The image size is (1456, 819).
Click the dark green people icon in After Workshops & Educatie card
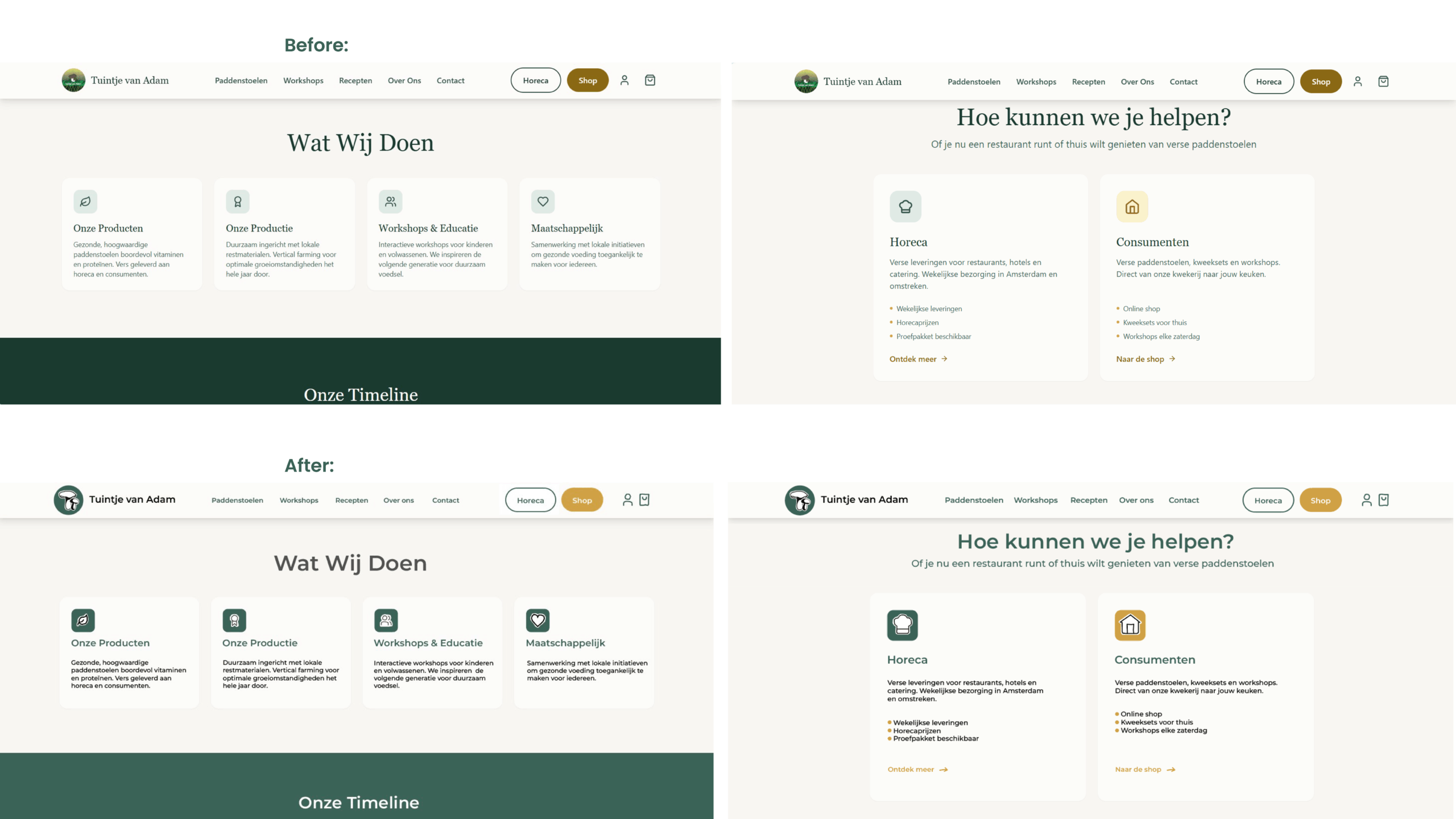pyautogui.click(x=386, y=621)
